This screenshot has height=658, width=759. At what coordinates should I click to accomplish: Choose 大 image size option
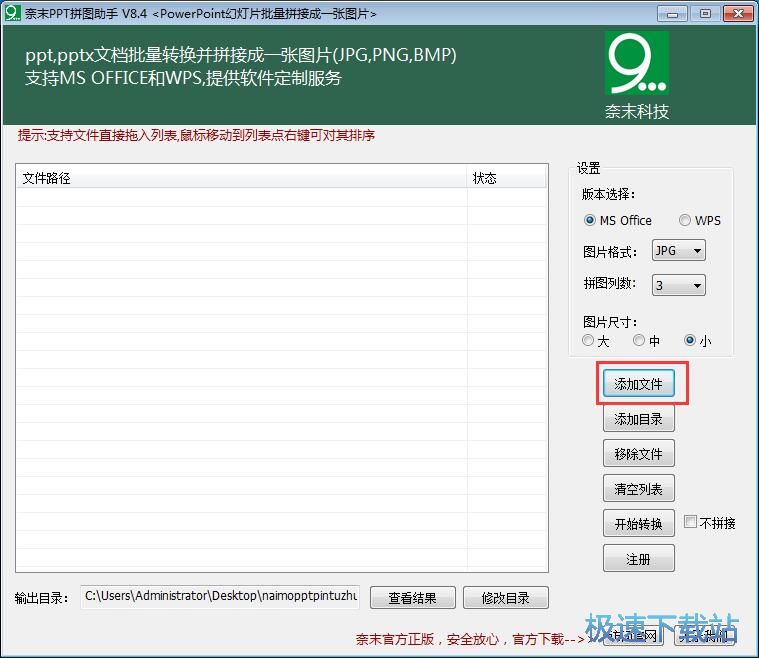pyautogui.click(x=588, y=340)
